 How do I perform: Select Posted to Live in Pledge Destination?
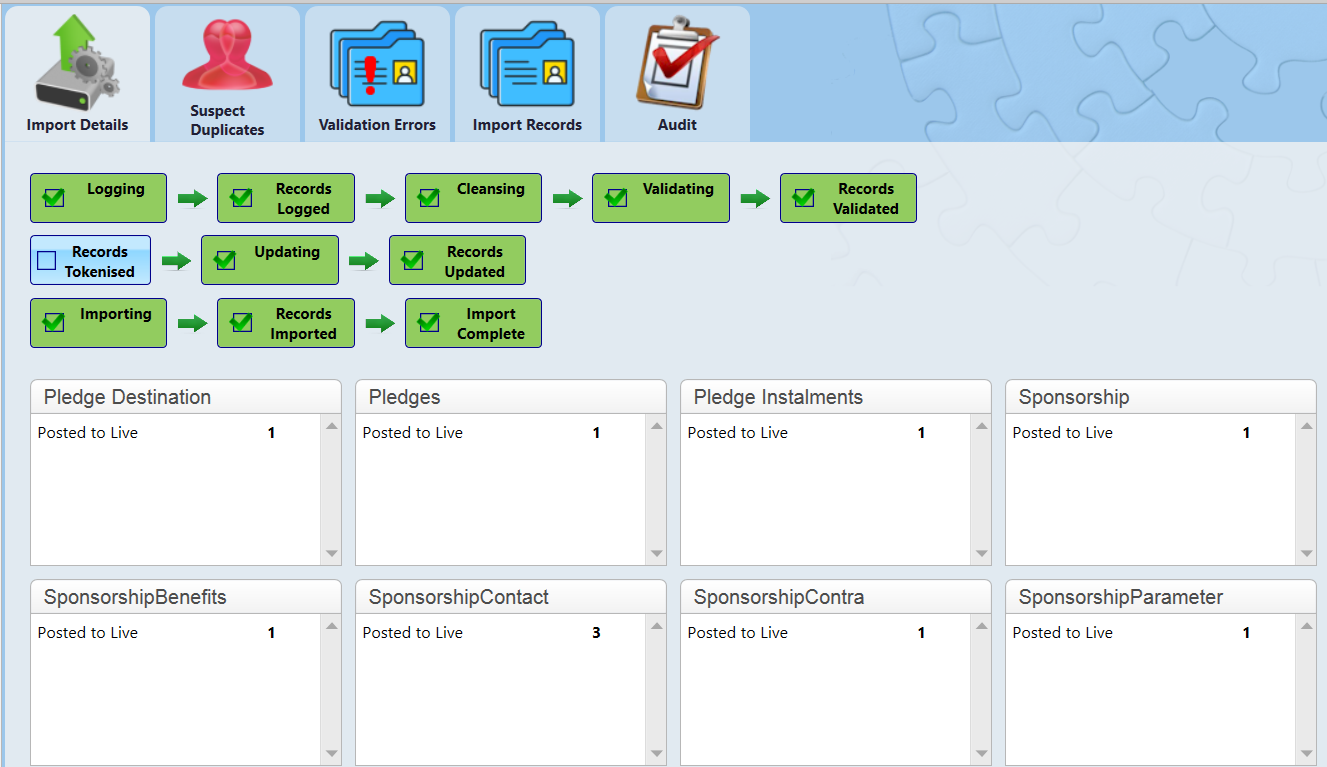[88, 433]
